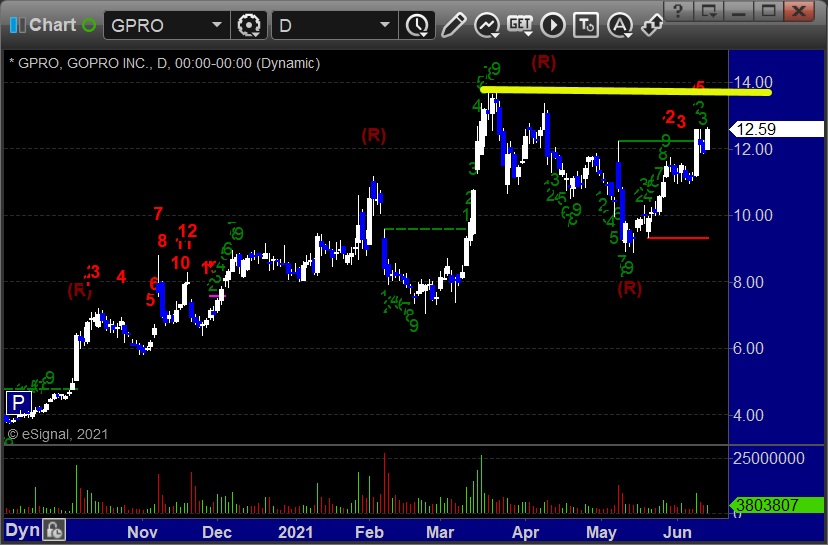828x545 pixels.
Task: Open the alerts 'A' circle icon
Action: [619, 25]
